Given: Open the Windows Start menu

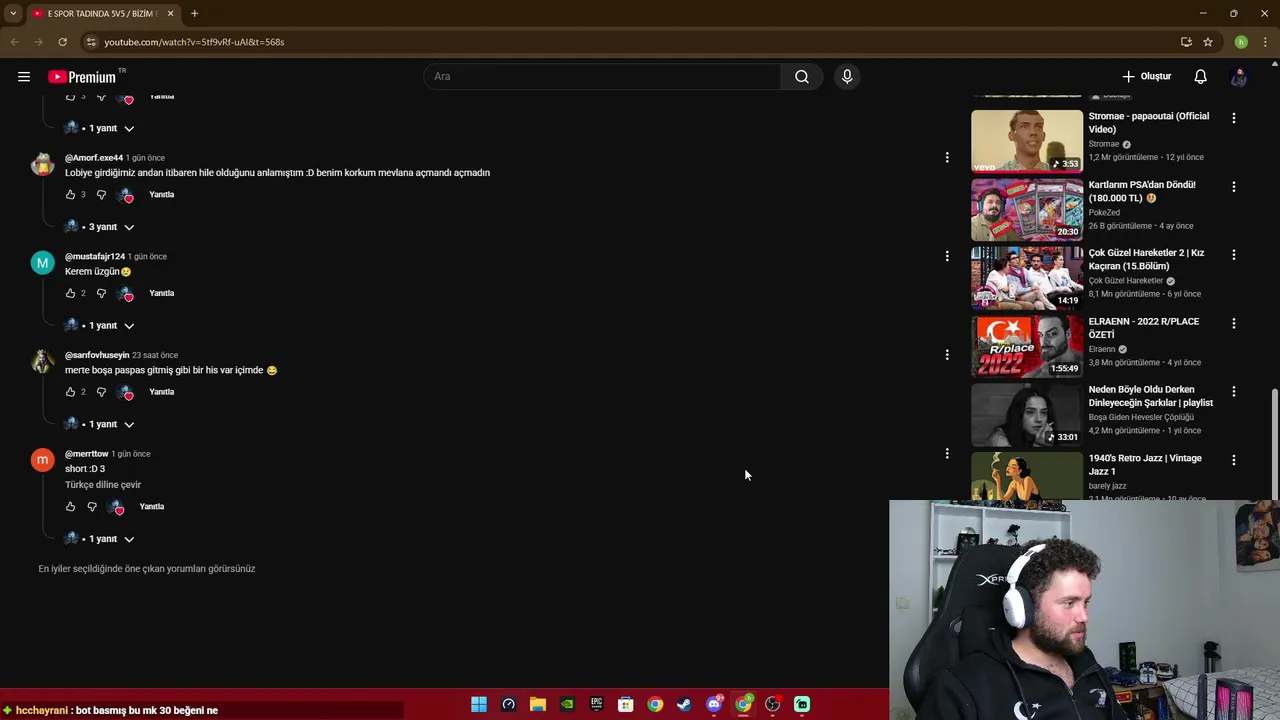Looking at the screenshot, I should point(479,705).
